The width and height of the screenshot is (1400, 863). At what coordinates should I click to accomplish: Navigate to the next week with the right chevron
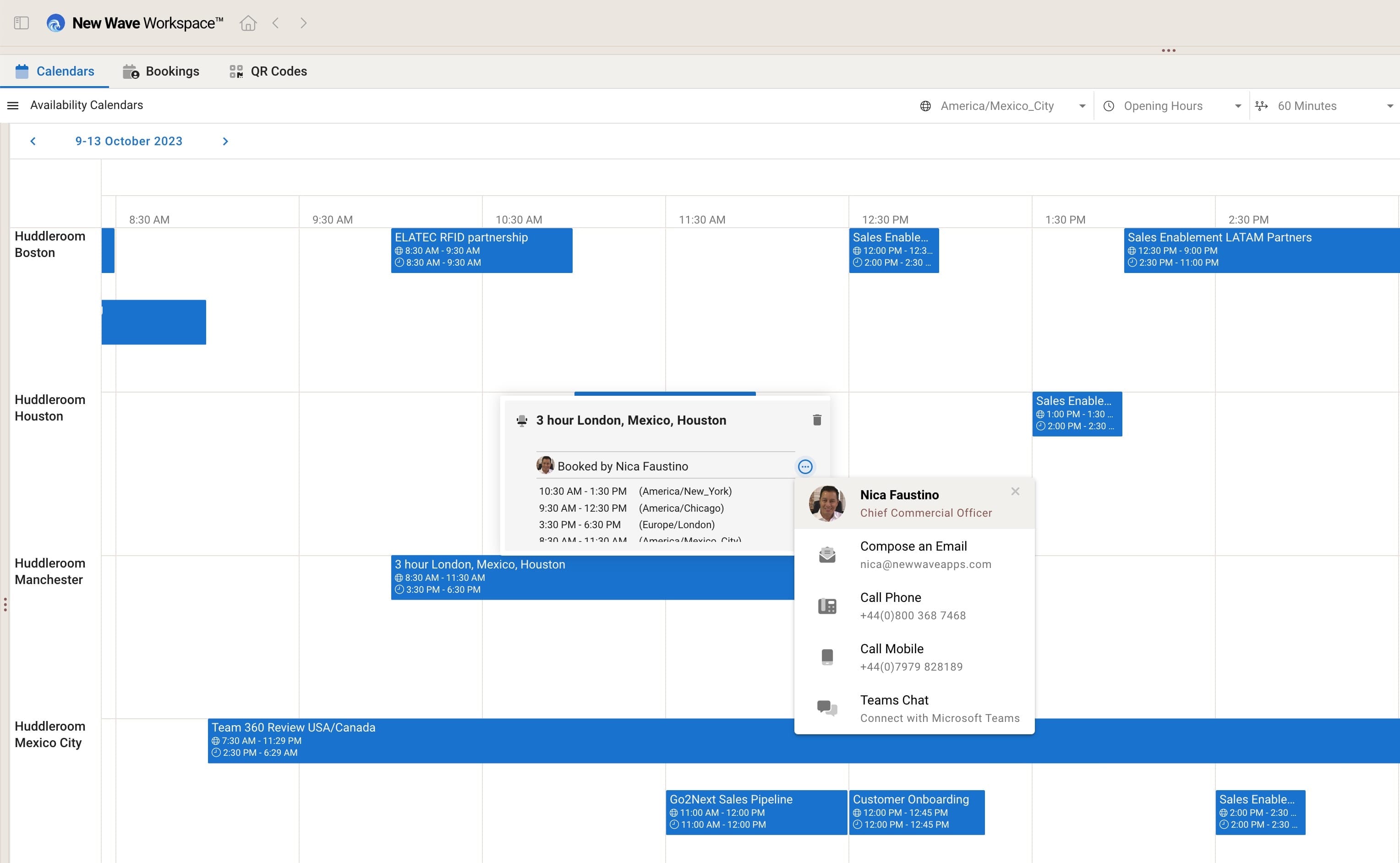click(225, 141)
